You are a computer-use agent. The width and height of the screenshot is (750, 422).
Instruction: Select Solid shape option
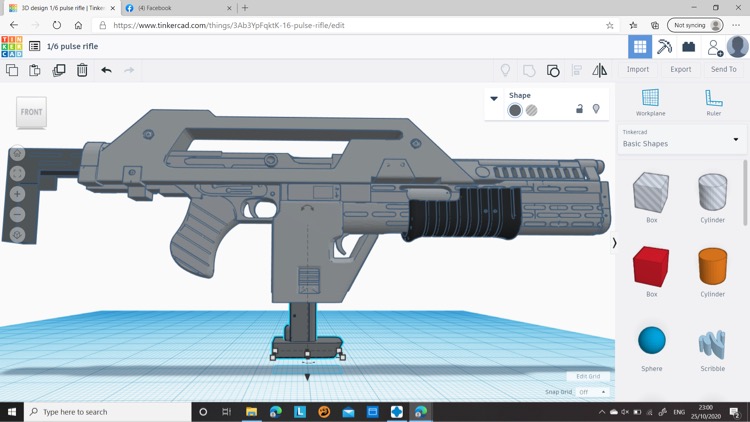(515, 110)
